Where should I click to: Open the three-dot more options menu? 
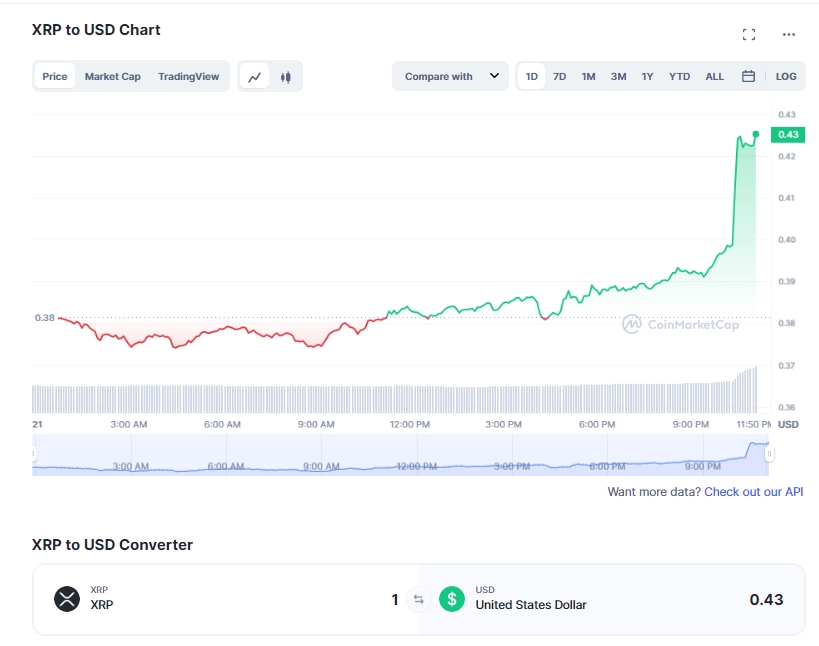[x=789, y=35]
